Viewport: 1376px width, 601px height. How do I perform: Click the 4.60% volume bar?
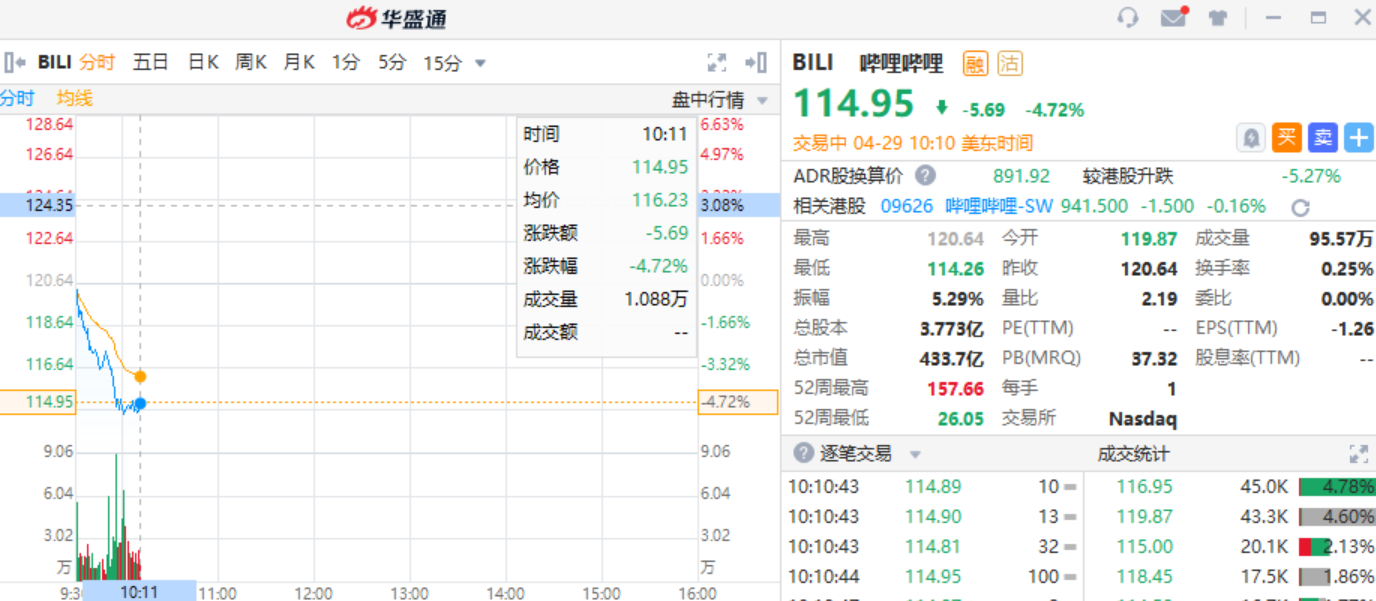(1337, 517)
